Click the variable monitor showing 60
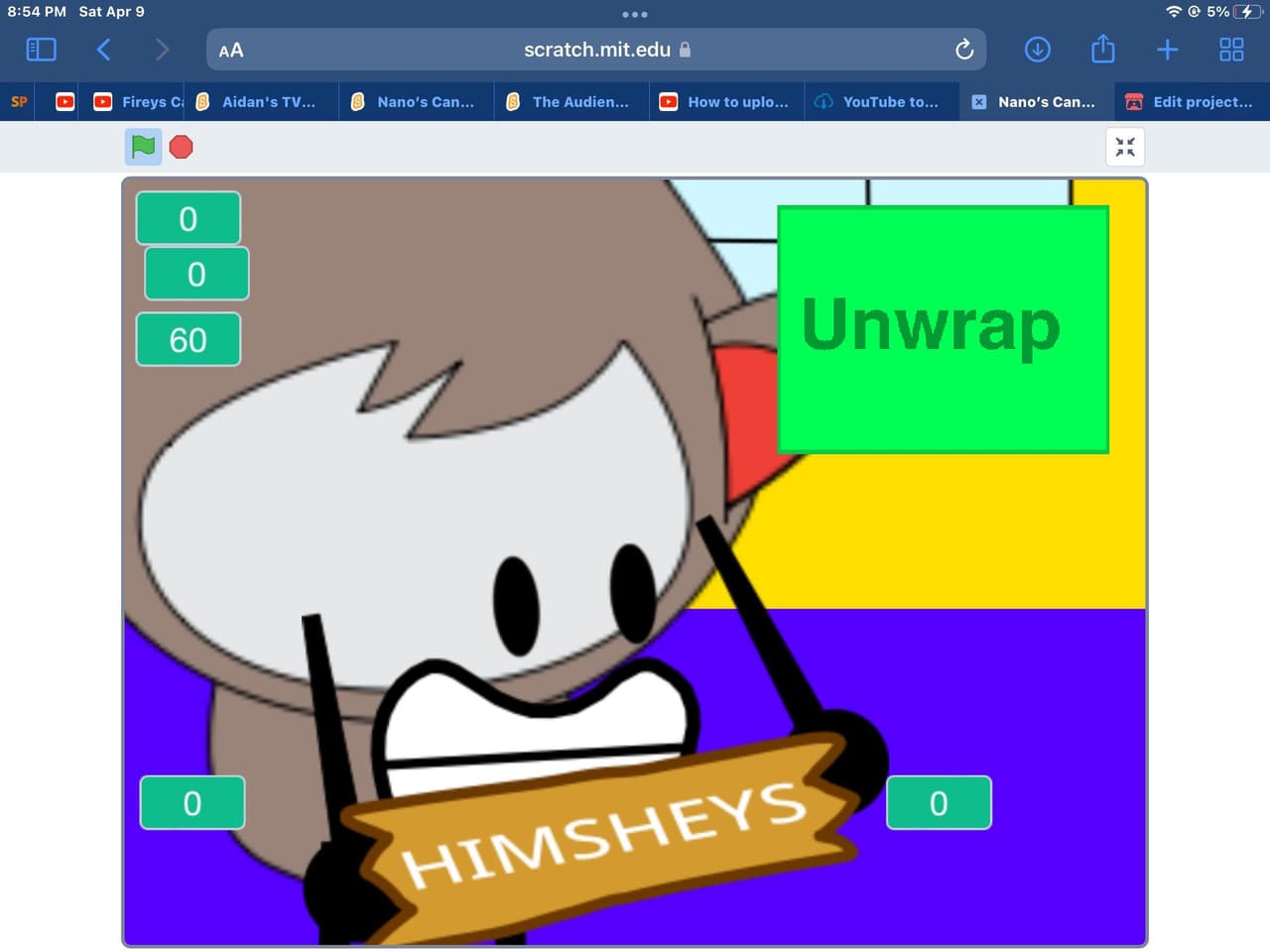Viewport: 1270px width, 952px height. 189,339
